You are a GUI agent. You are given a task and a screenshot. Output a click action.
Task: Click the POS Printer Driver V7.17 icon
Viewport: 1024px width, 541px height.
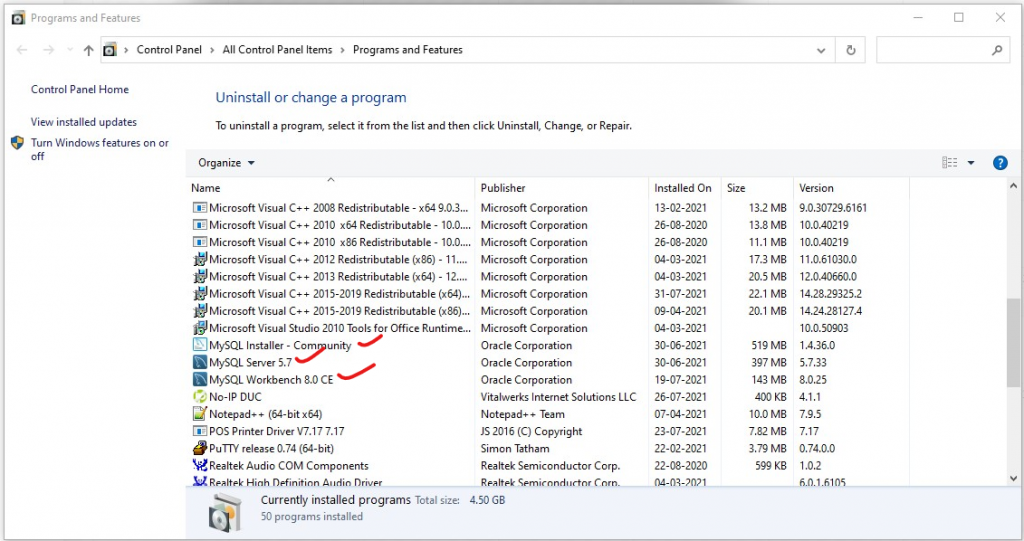click(x=200, y=431)
